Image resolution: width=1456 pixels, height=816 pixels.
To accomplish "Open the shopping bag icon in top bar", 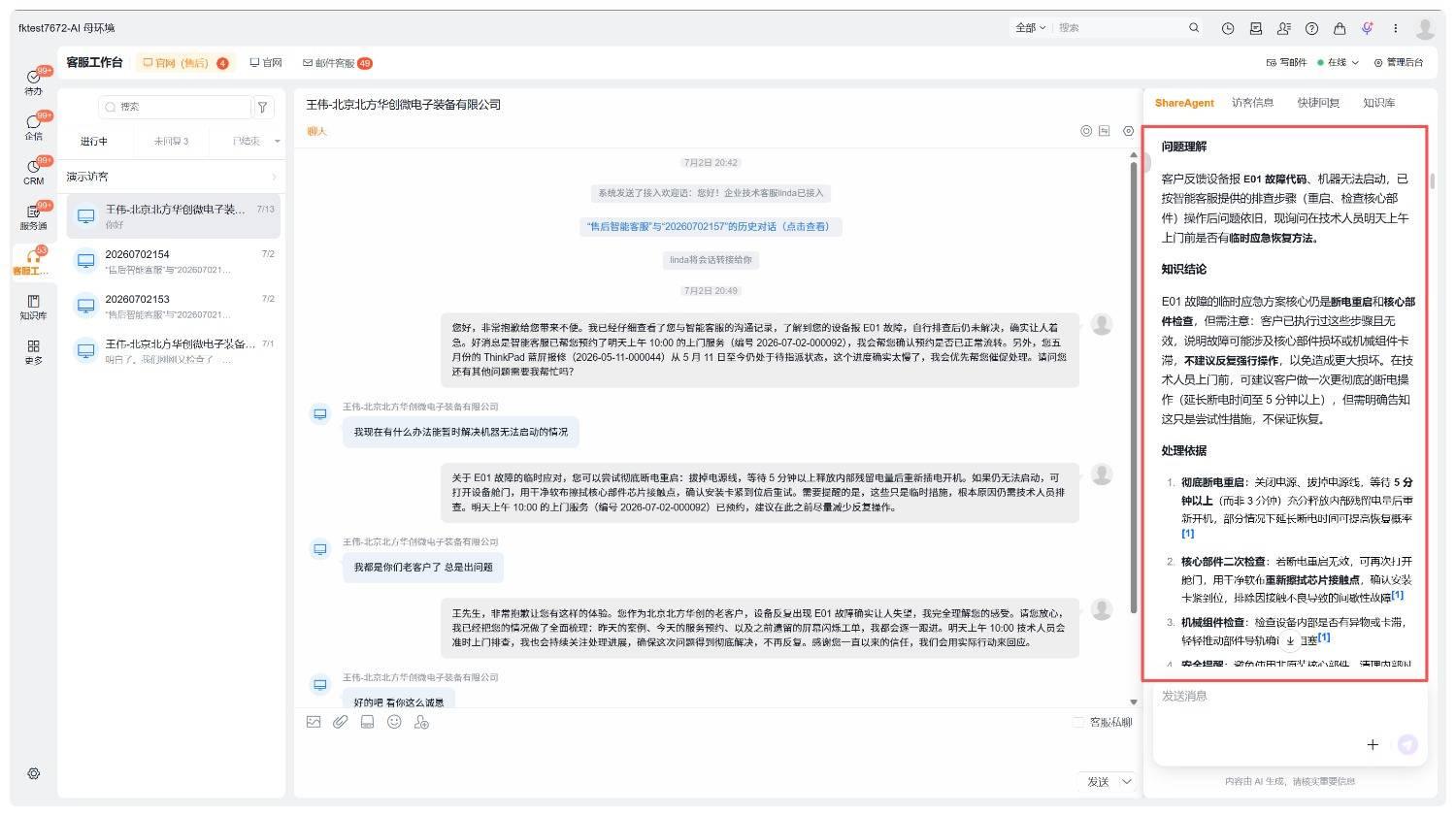I will tap(1340, 28).
